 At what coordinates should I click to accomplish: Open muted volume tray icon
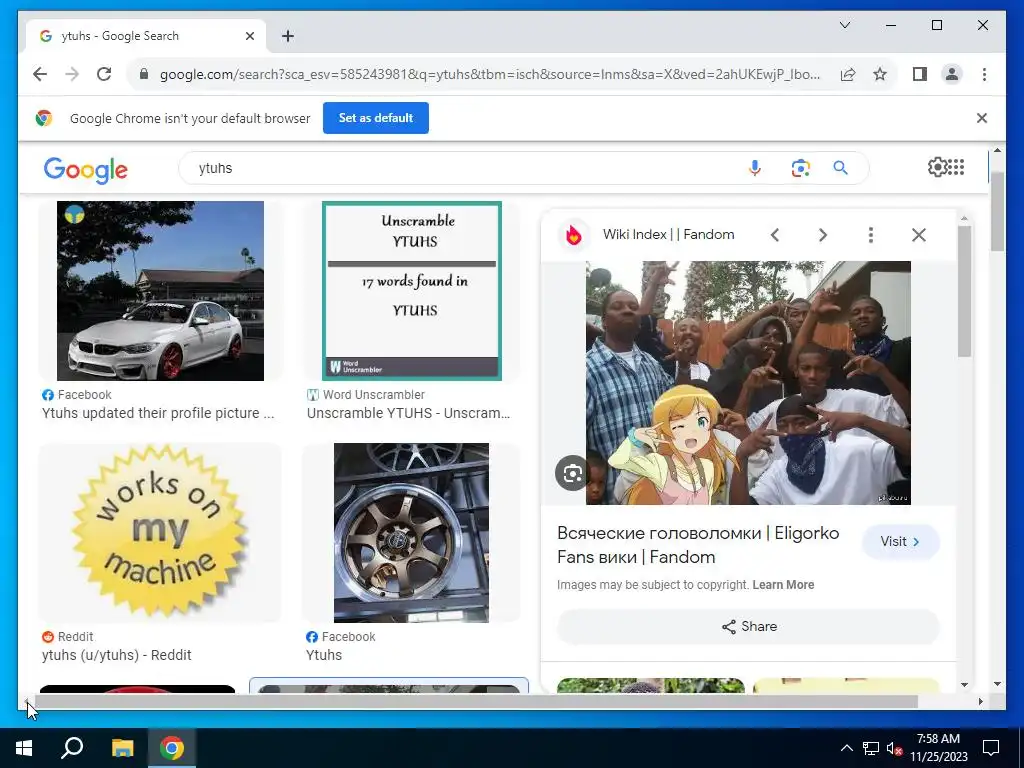894,748
